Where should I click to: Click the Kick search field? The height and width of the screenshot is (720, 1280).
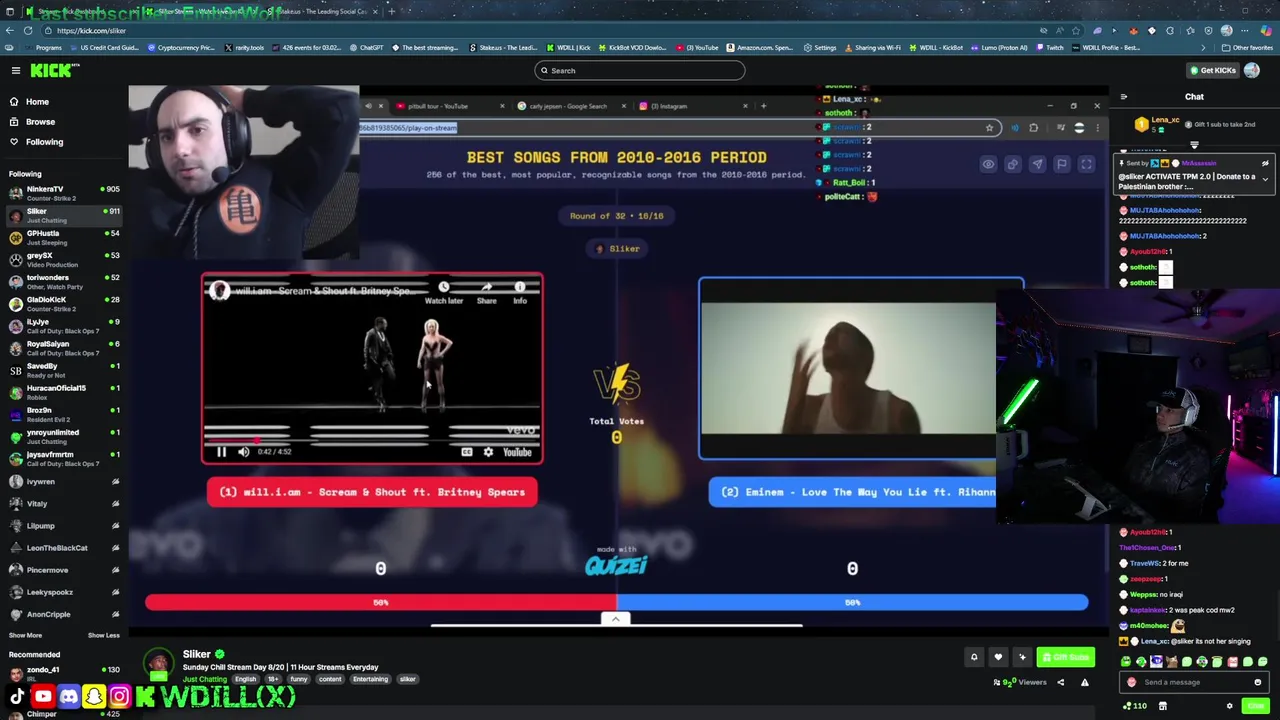(x=640, y=70)
